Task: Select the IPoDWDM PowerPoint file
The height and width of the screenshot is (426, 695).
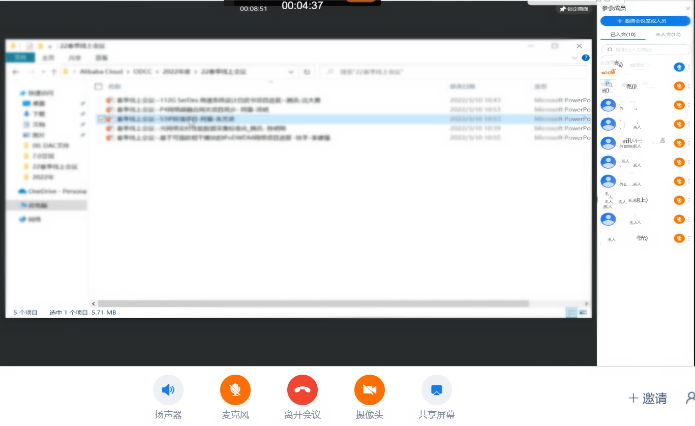Action: (223, 138)
